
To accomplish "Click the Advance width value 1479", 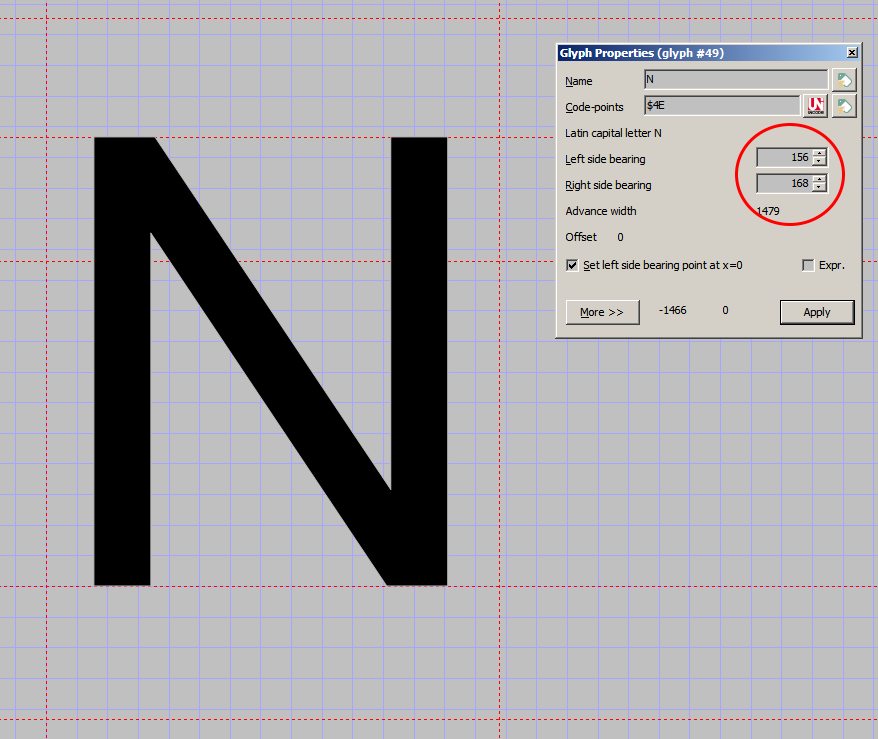I will 768,211.
